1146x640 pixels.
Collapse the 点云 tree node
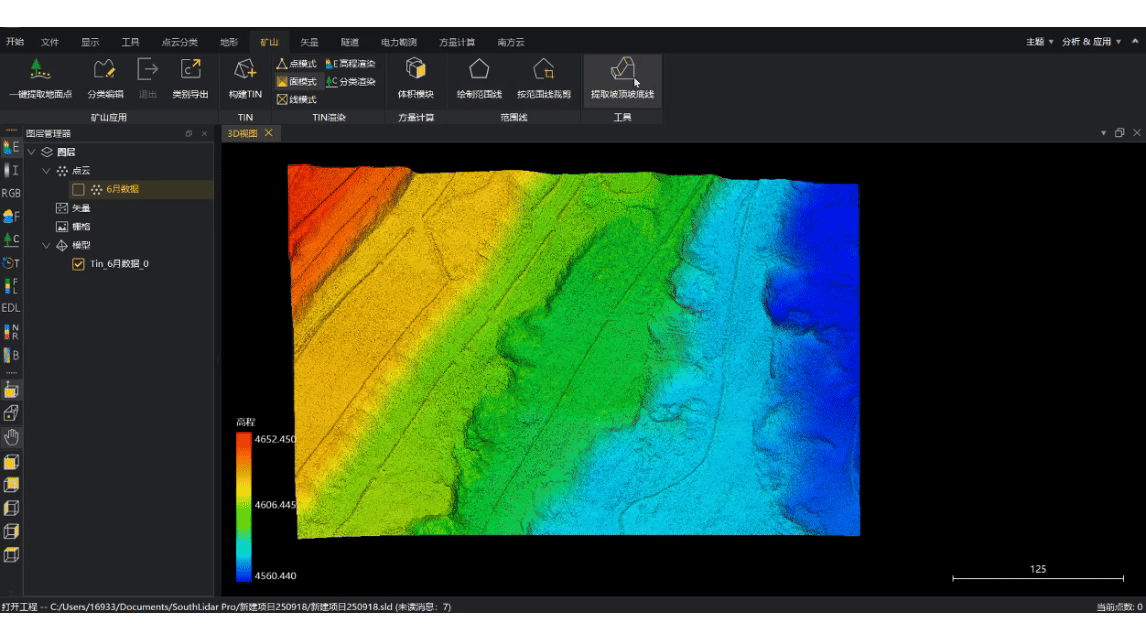46,171
